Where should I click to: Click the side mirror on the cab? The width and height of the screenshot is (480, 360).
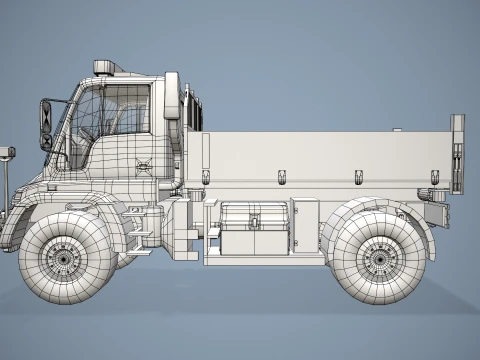(46, 125)
